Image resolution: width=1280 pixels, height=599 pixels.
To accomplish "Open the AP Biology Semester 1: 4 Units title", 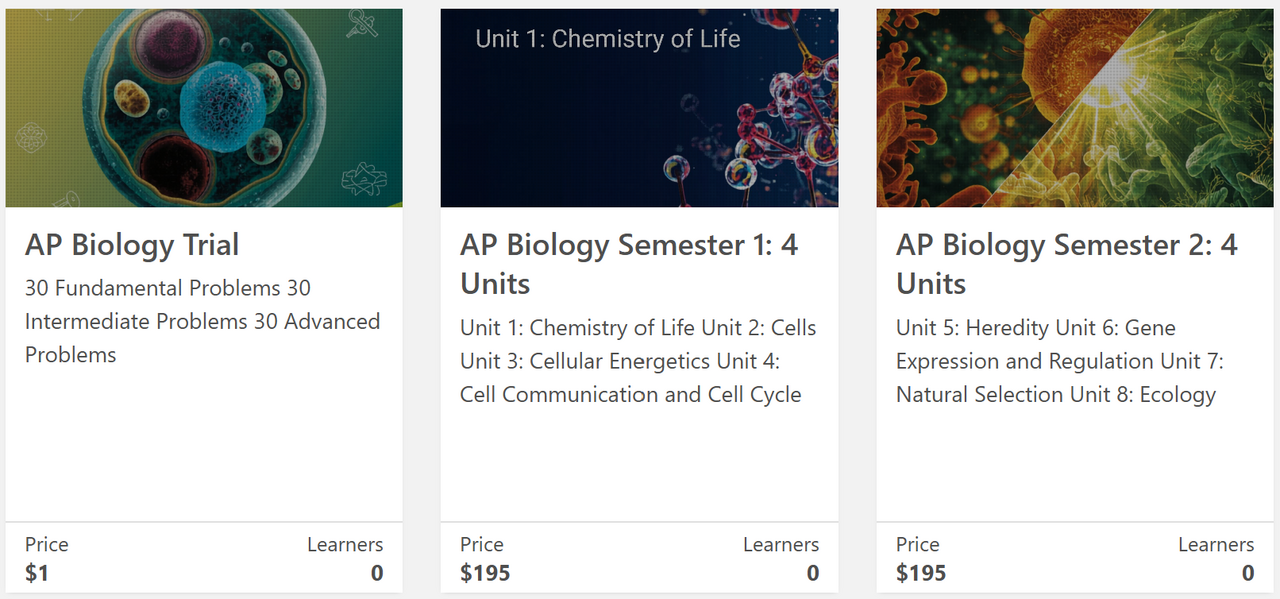I will [x=629, y=264].
